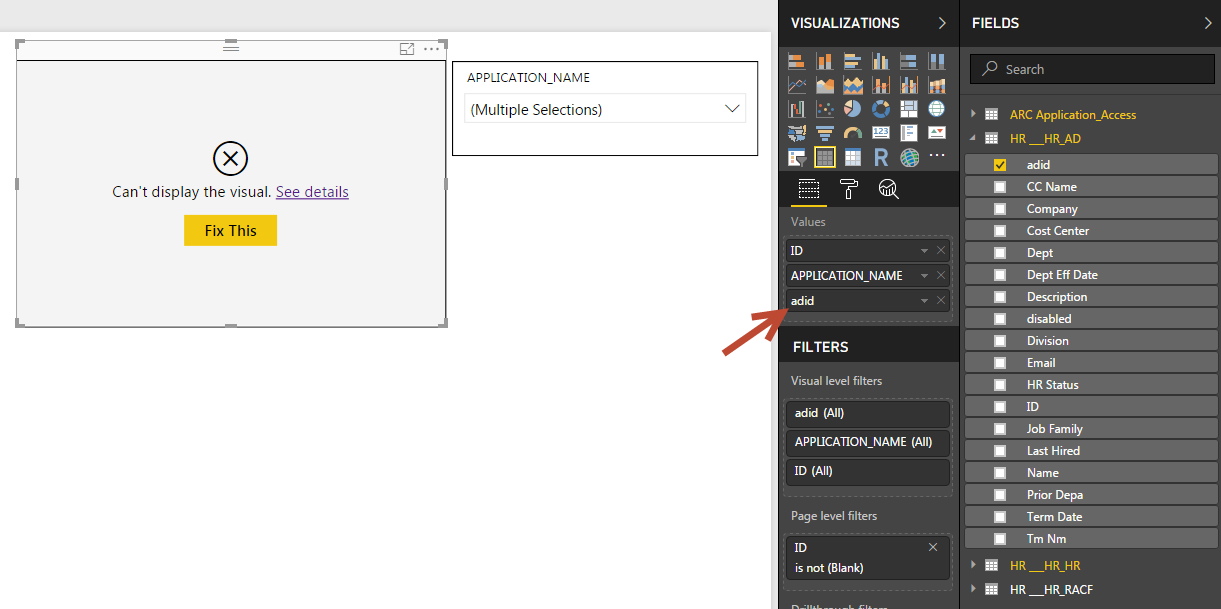Viewport: 1221px width, 609px height.
Task: Tick the CC Name field checkbox
Action: coord(1000,187)
